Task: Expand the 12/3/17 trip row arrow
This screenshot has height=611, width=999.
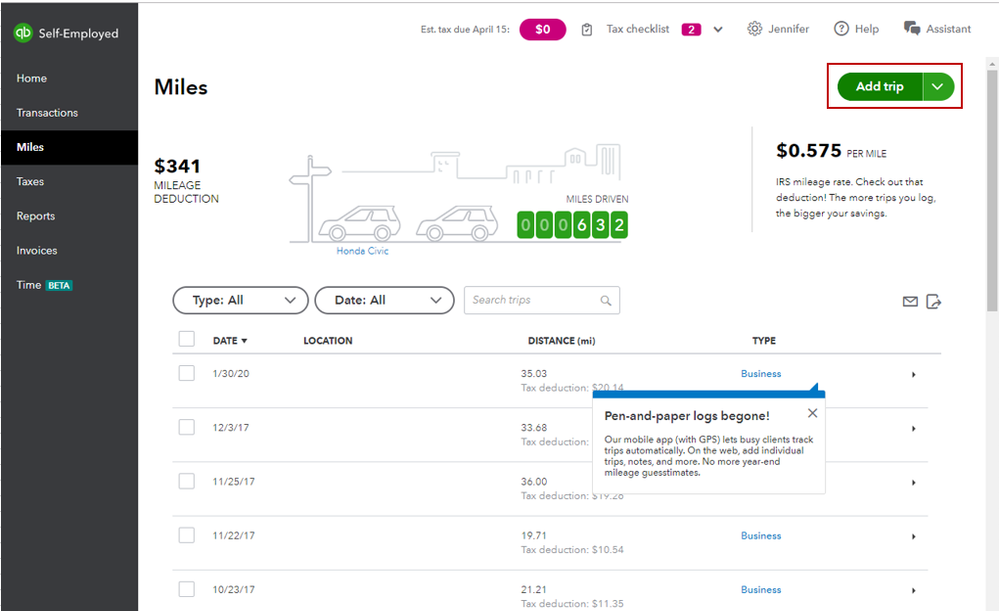Action: pyautogui.click(x=914, y=429)
